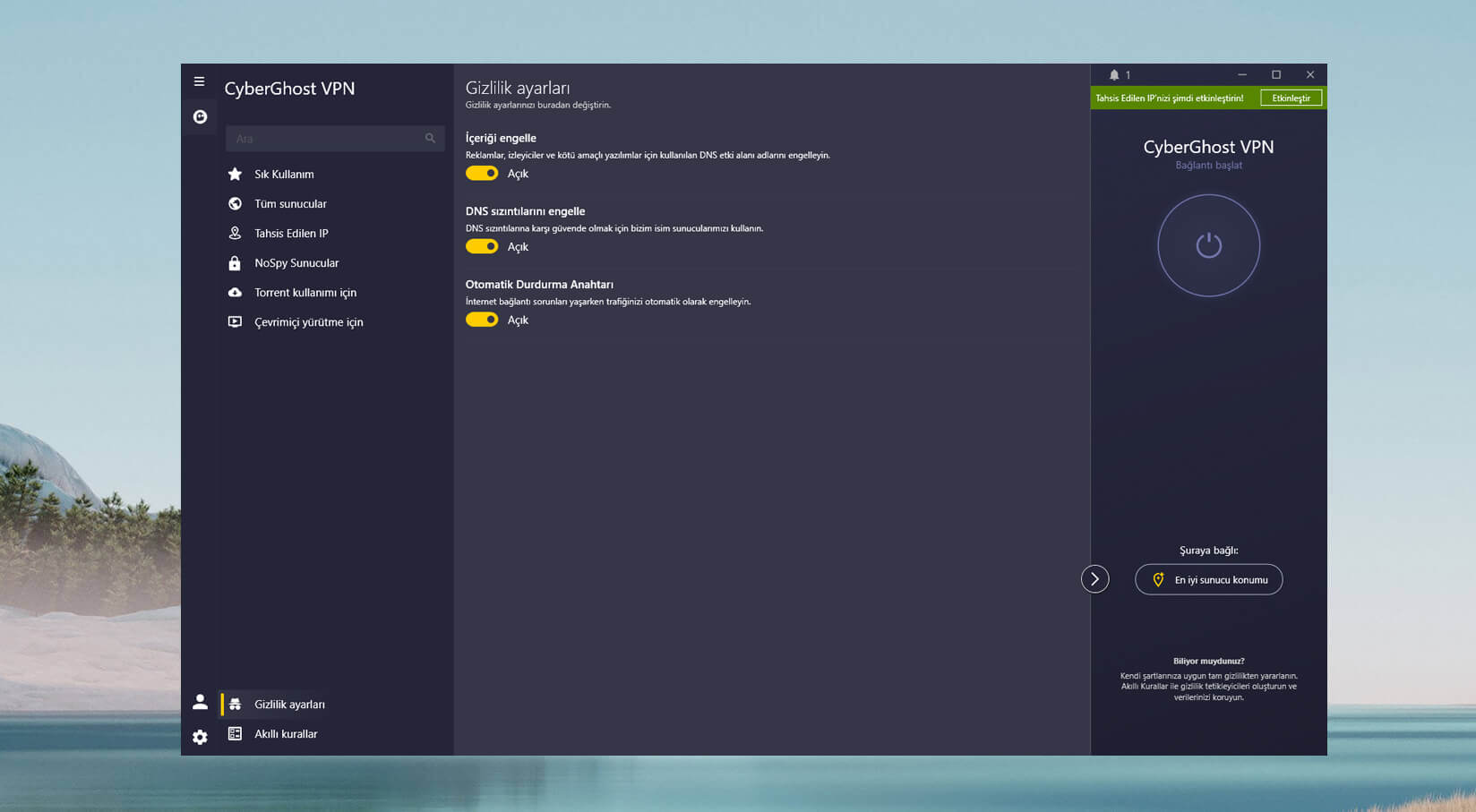
Task: Click the globe icon beside Tüm sunucular
Action: click(x=235, y=203)
